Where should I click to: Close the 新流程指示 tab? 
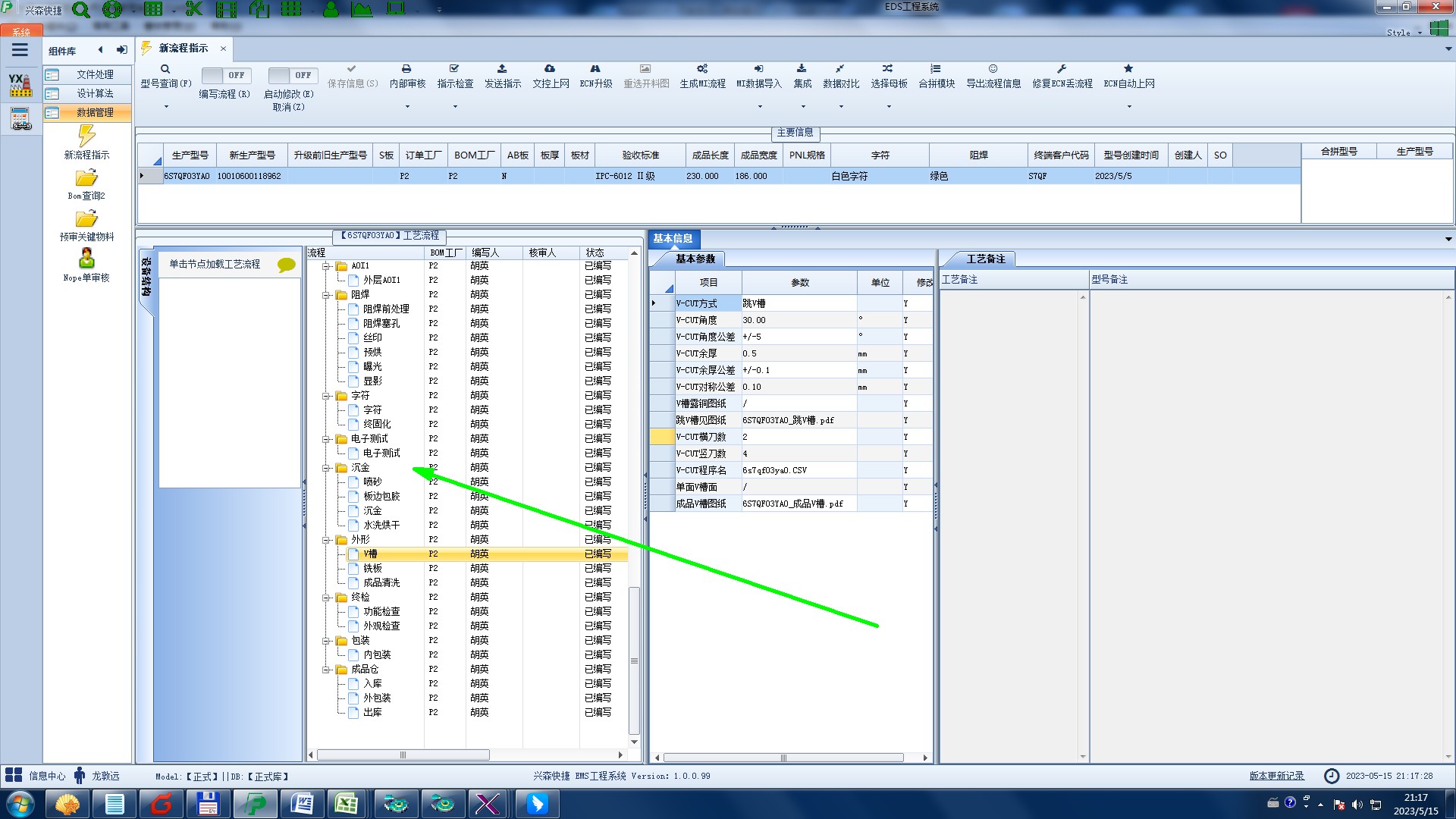tap(223, 49)
